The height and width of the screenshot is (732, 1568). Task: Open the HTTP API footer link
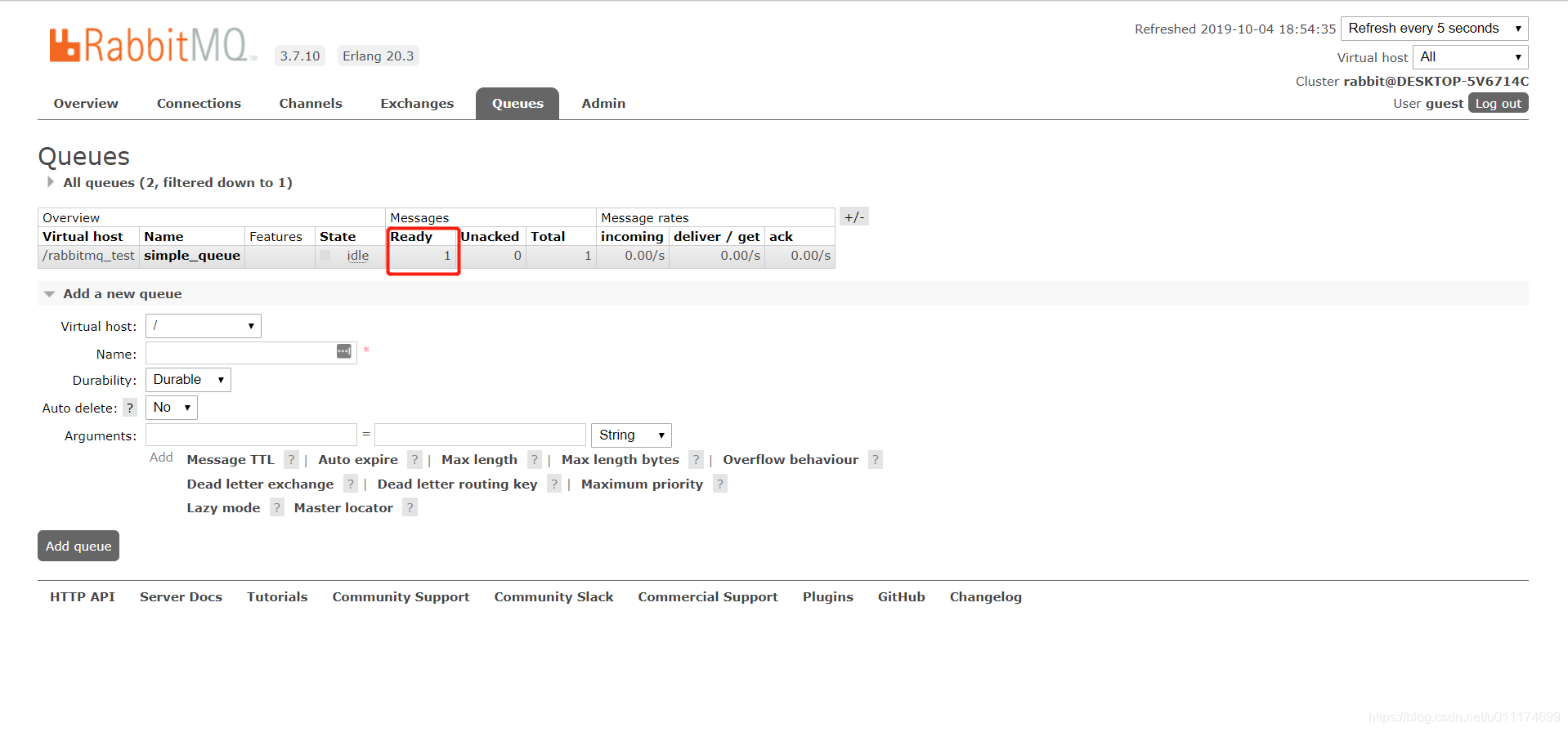pos(83,596)
